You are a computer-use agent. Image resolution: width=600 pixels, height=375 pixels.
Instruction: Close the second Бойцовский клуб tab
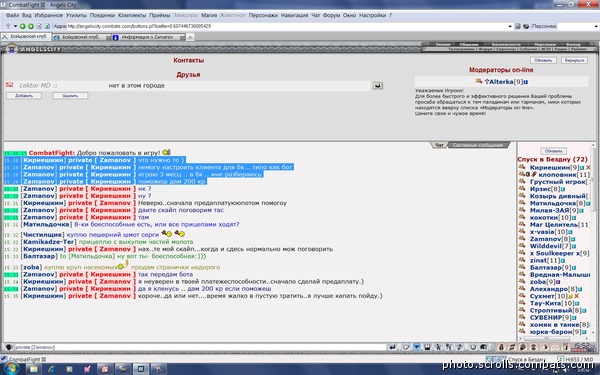[x=108, y=37]
